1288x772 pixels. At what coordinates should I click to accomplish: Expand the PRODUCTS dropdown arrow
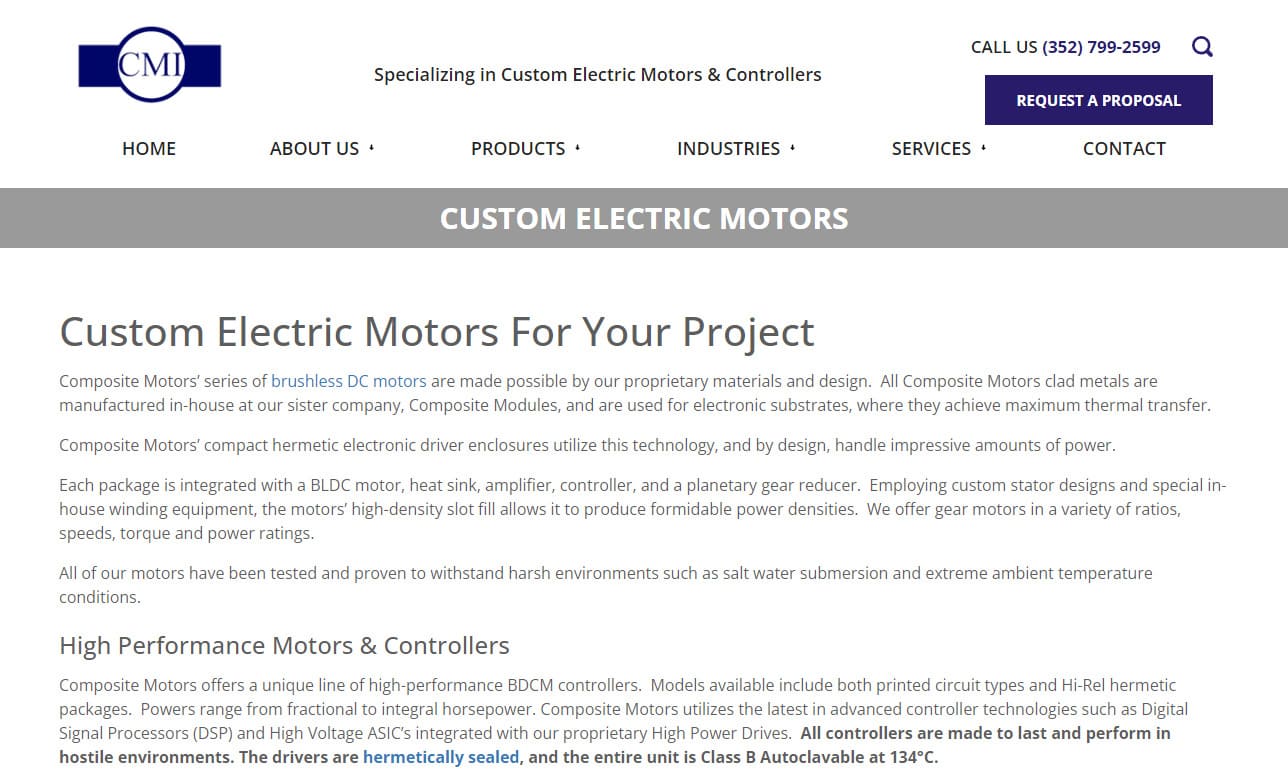click(x=578, y=148)
